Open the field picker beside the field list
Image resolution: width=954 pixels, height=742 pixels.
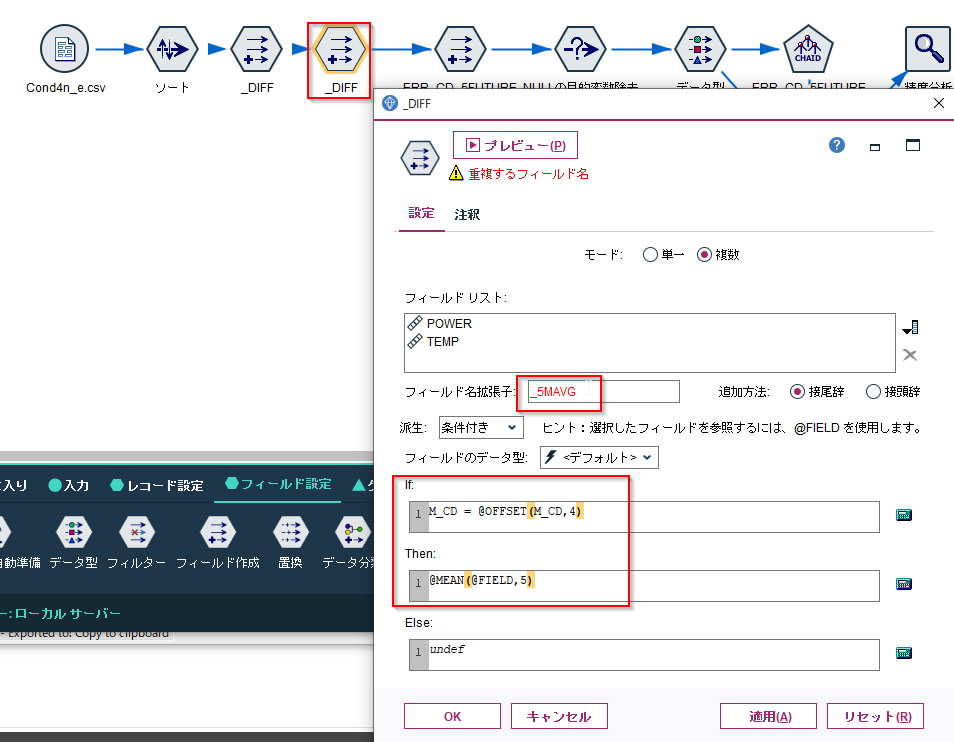tap(909, 325)
